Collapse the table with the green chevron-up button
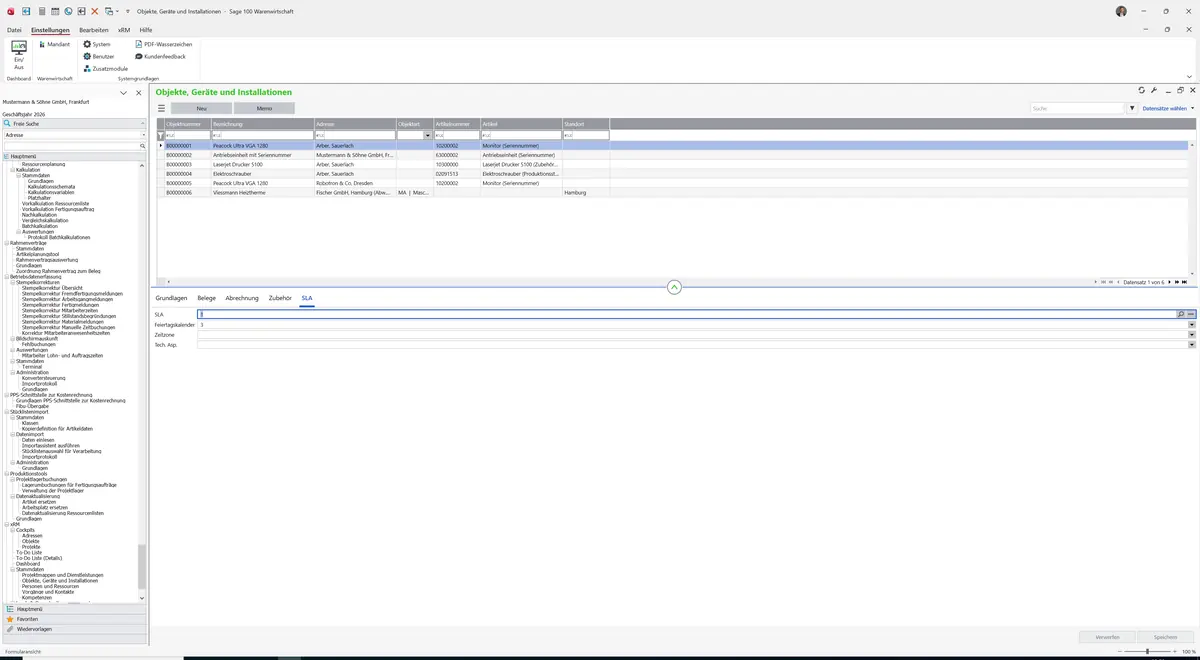 click(x=674, y=287)
